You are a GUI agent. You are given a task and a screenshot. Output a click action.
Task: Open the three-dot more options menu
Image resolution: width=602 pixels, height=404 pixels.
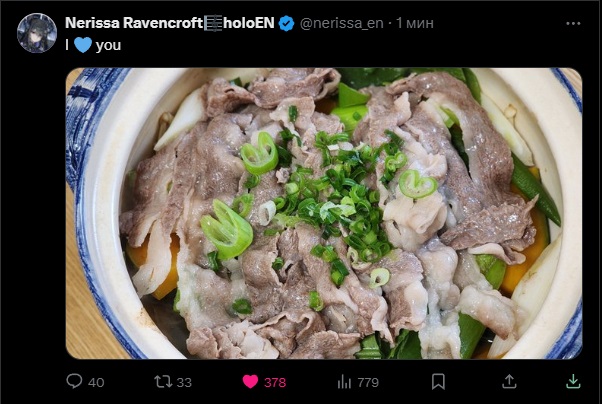[573, 23]
